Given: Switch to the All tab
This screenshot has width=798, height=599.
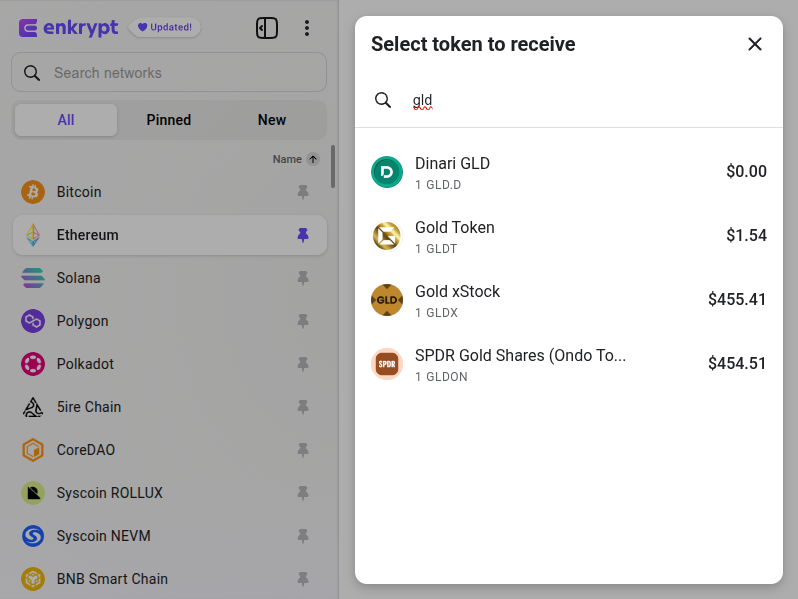Looking at the screenshot, I should (x=66, y=120).
